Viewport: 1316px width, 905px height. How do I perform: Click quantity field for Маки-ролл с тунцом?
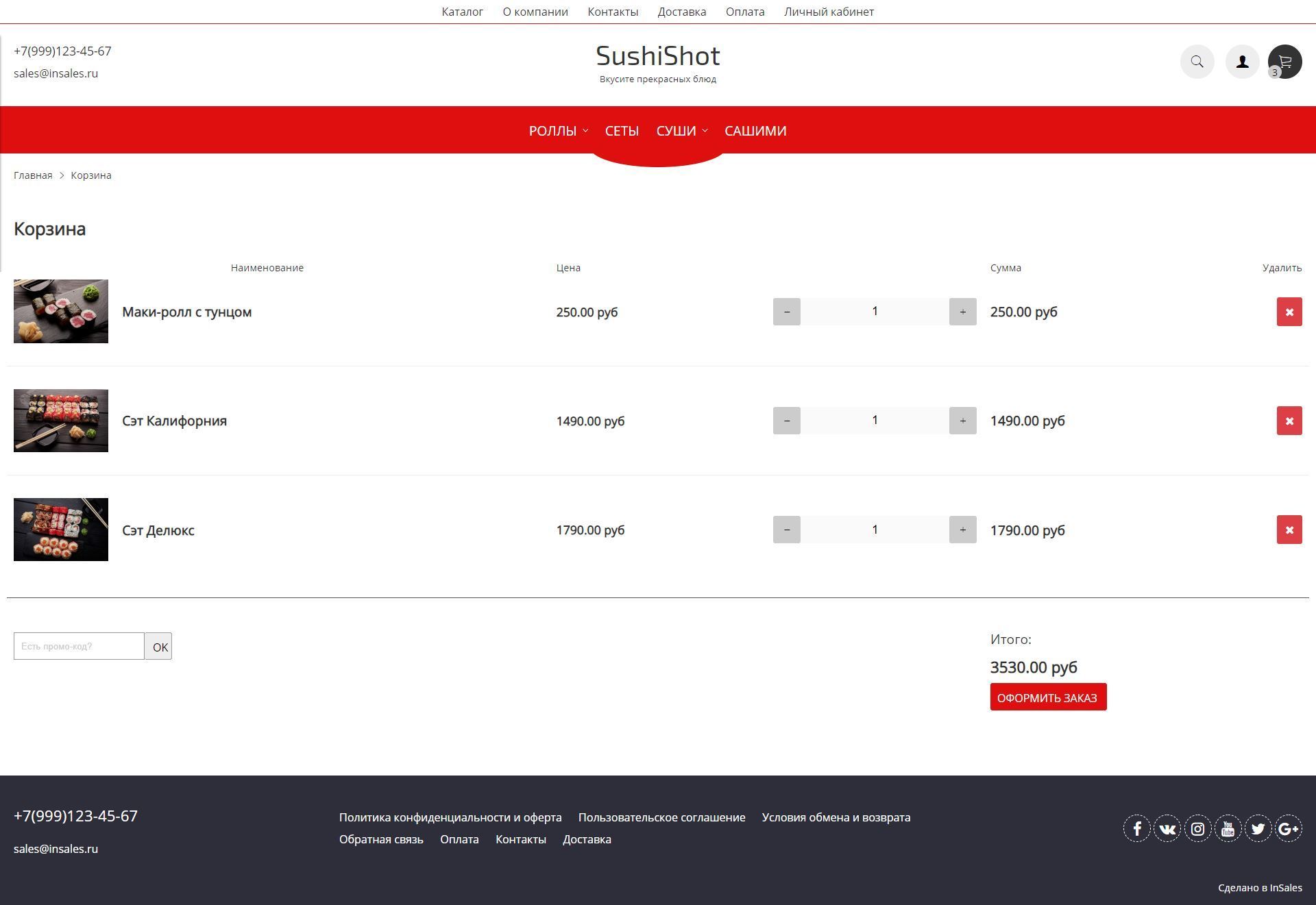[875, 312]
